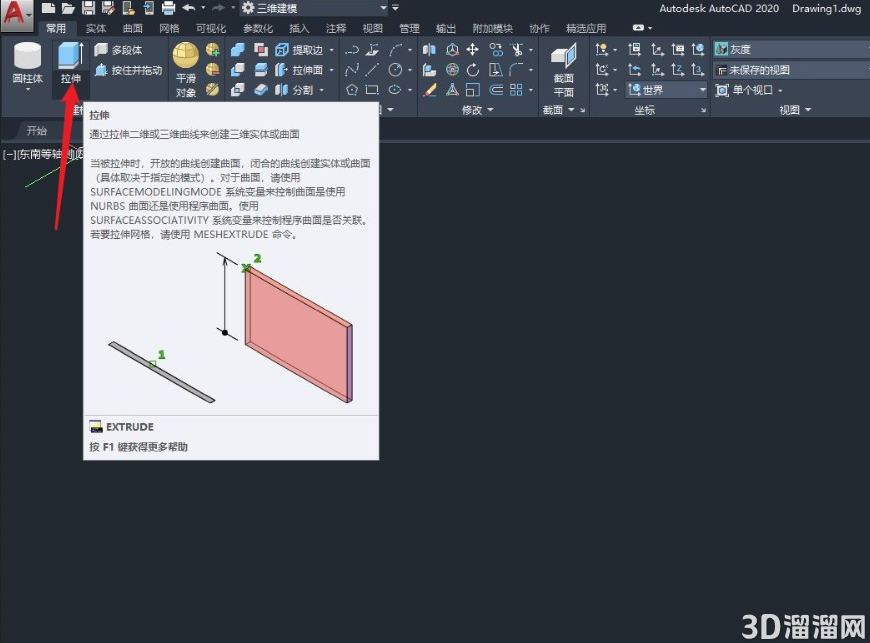Click the Smooth Object (平滑对象) sphere icon
870x643 pixels.
pos(185,55)
